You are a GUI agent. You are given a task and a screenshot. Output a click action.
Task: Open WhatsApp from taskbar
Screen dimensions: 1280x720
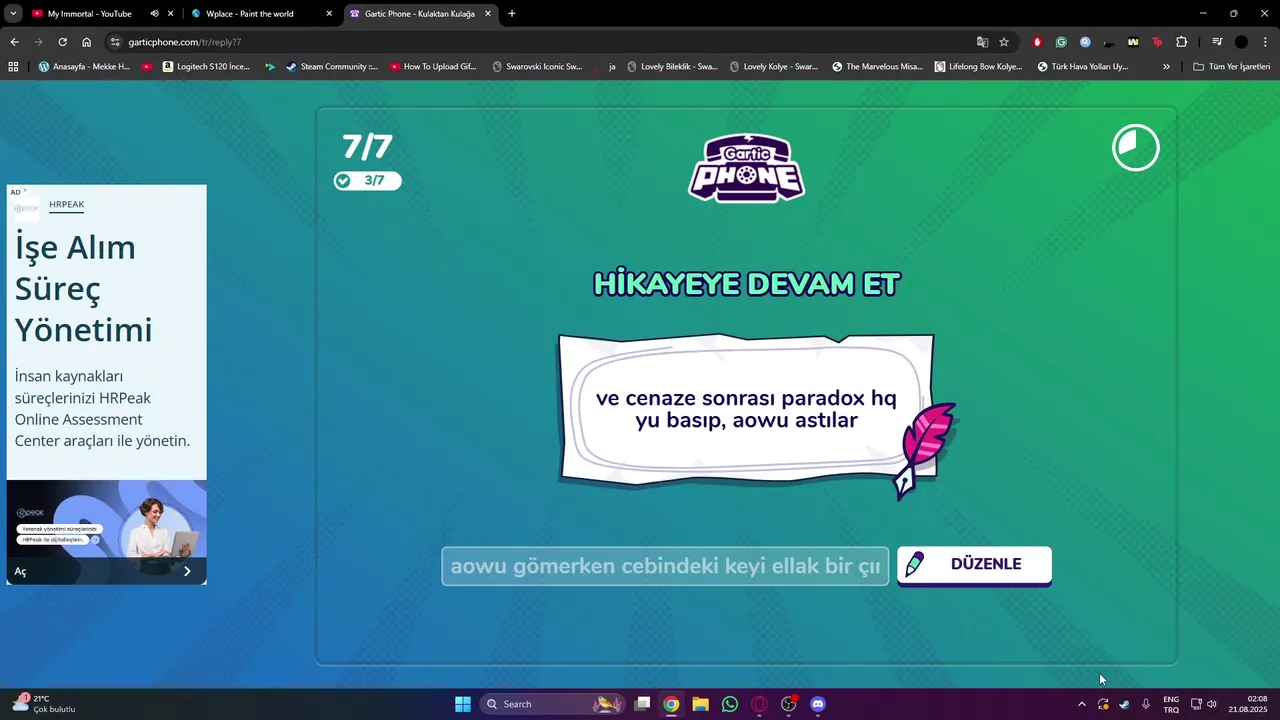coord(730,704)
